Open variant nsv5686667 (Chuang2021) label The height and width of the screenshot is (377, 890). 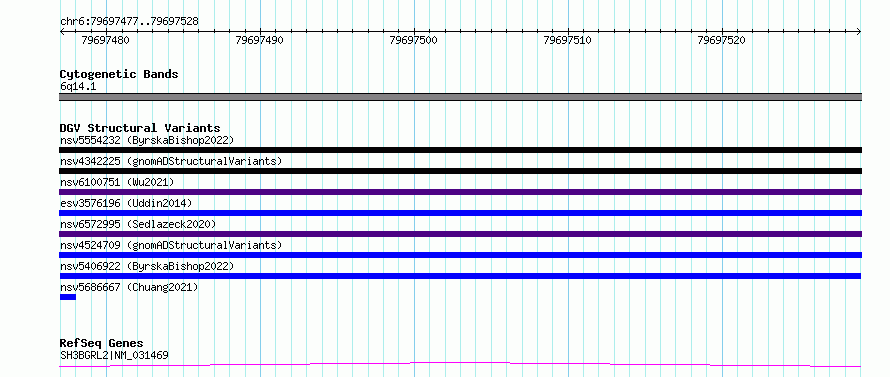click(x=129, y=287)
